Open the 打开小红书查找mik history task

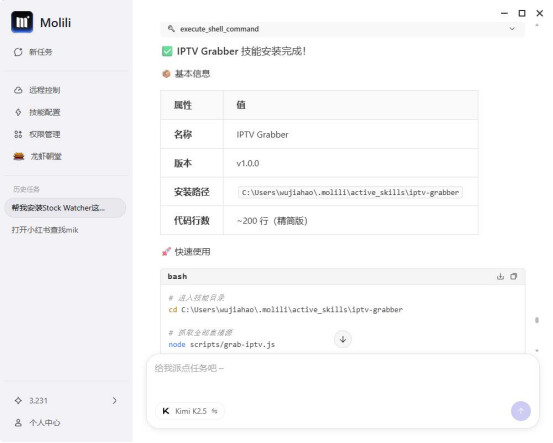(x=45, y=230)
